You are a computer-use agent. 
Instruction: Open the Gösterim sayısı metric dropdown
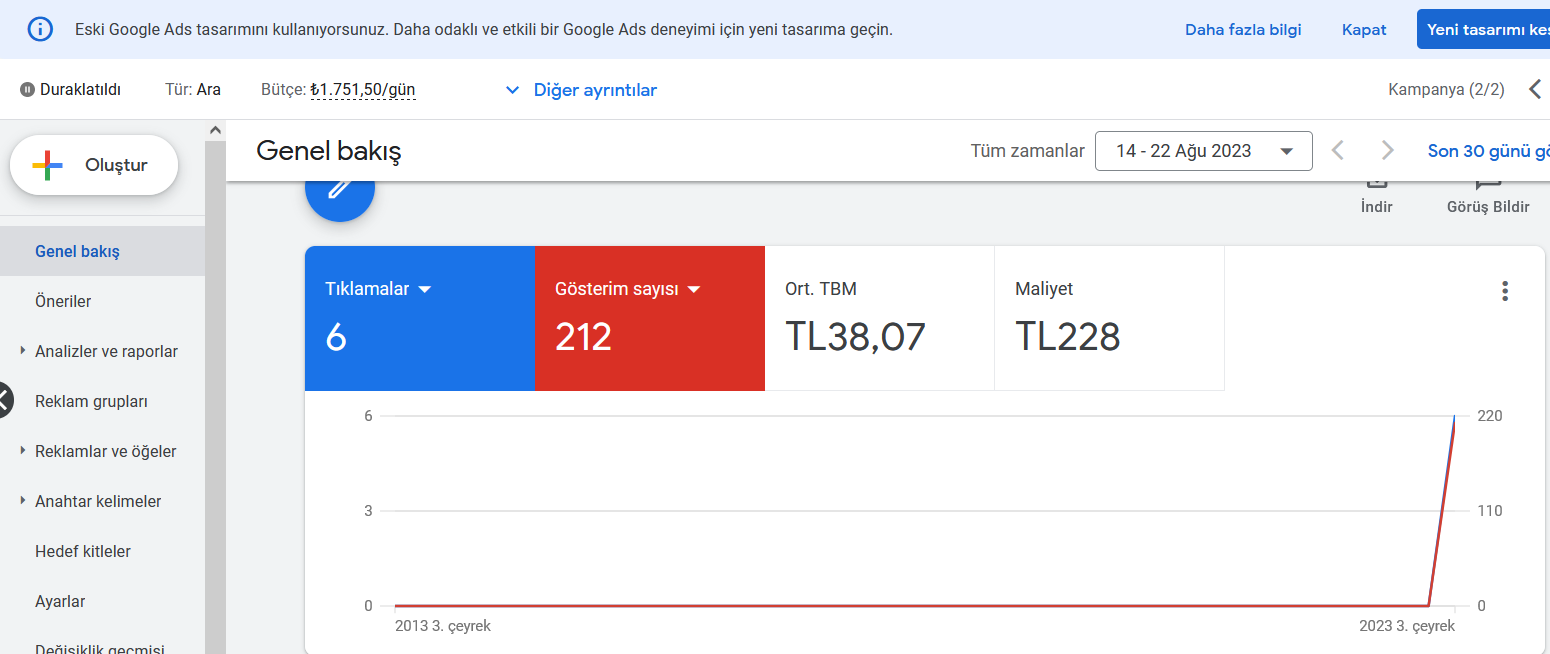(x=694, y=289)
